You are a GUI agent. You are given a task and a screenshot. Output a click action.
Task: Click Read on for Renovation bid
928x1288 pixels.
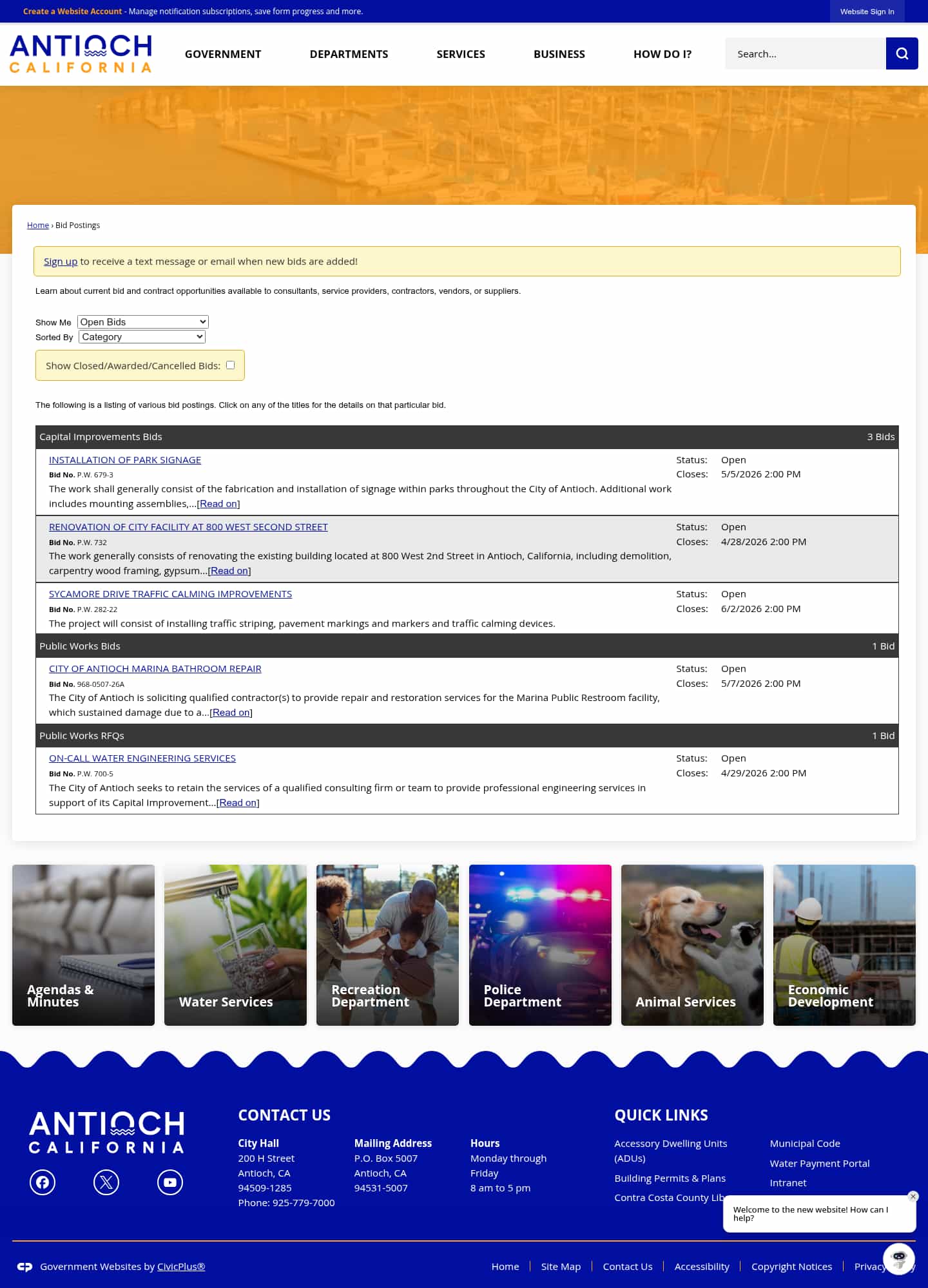click(x=229, y=570)
